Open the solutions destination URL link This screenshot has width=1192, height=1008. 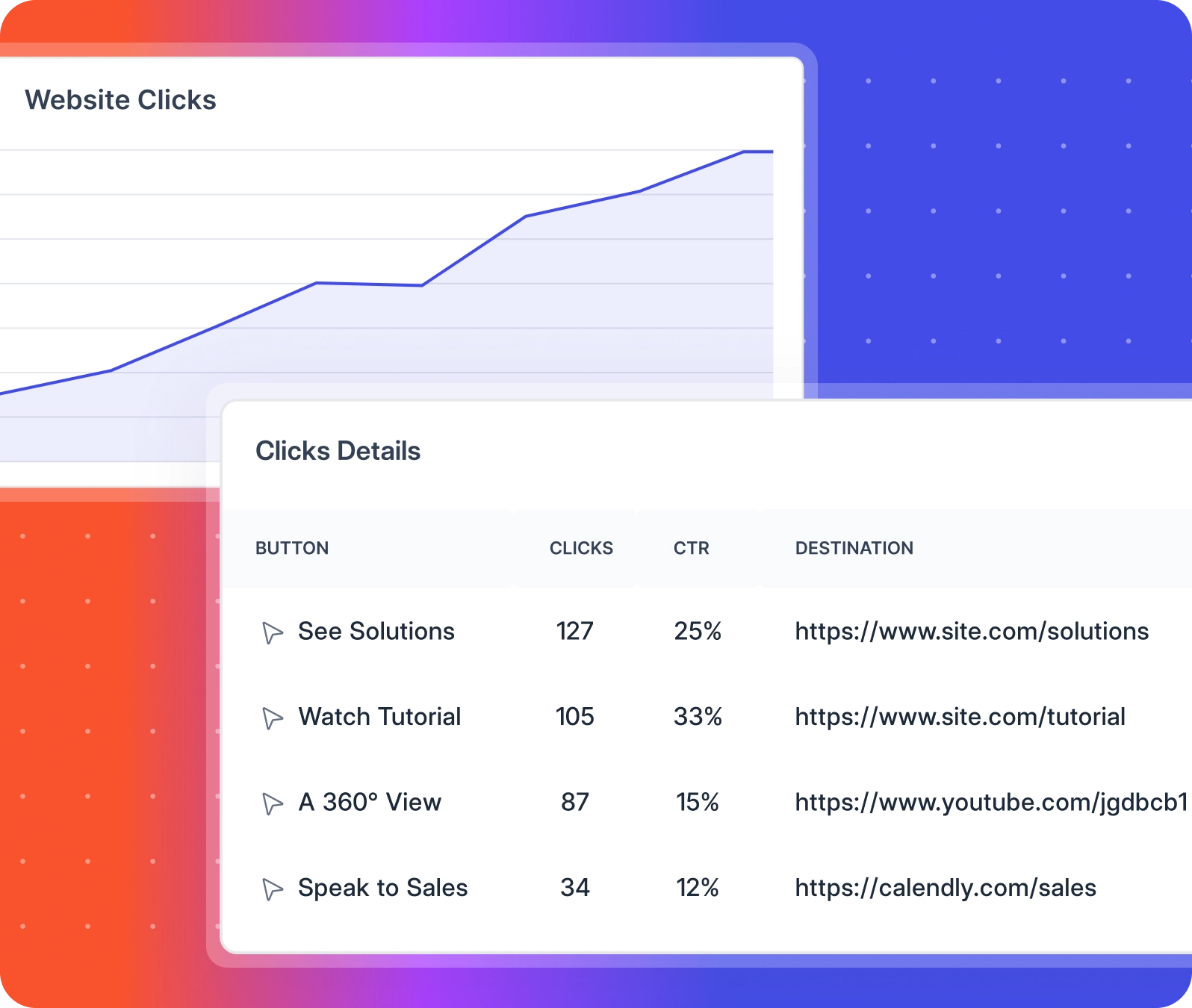[x=971, y=632]
